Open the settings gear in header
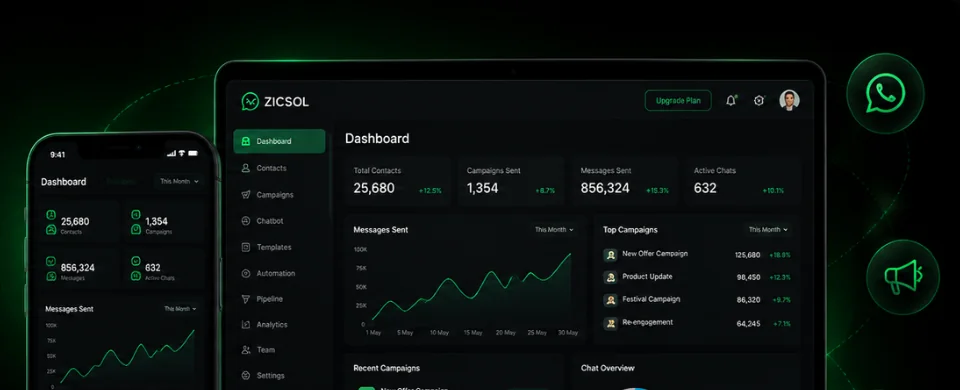The height and width of the screenshot is (390, 960). tap(759, 101)
